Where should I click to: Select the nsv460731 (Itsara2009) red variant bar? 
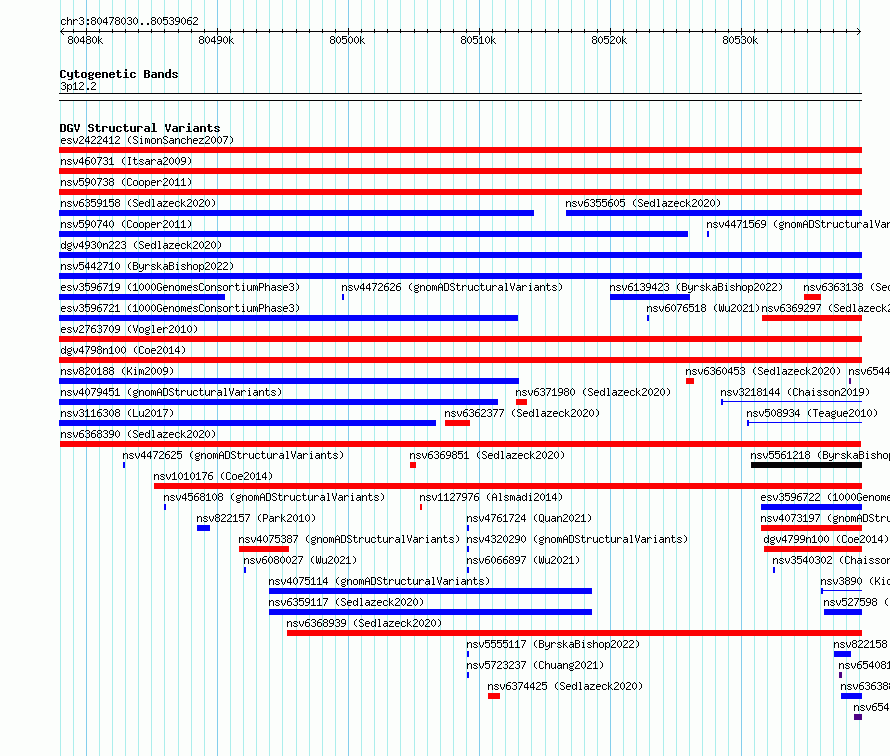460,171
